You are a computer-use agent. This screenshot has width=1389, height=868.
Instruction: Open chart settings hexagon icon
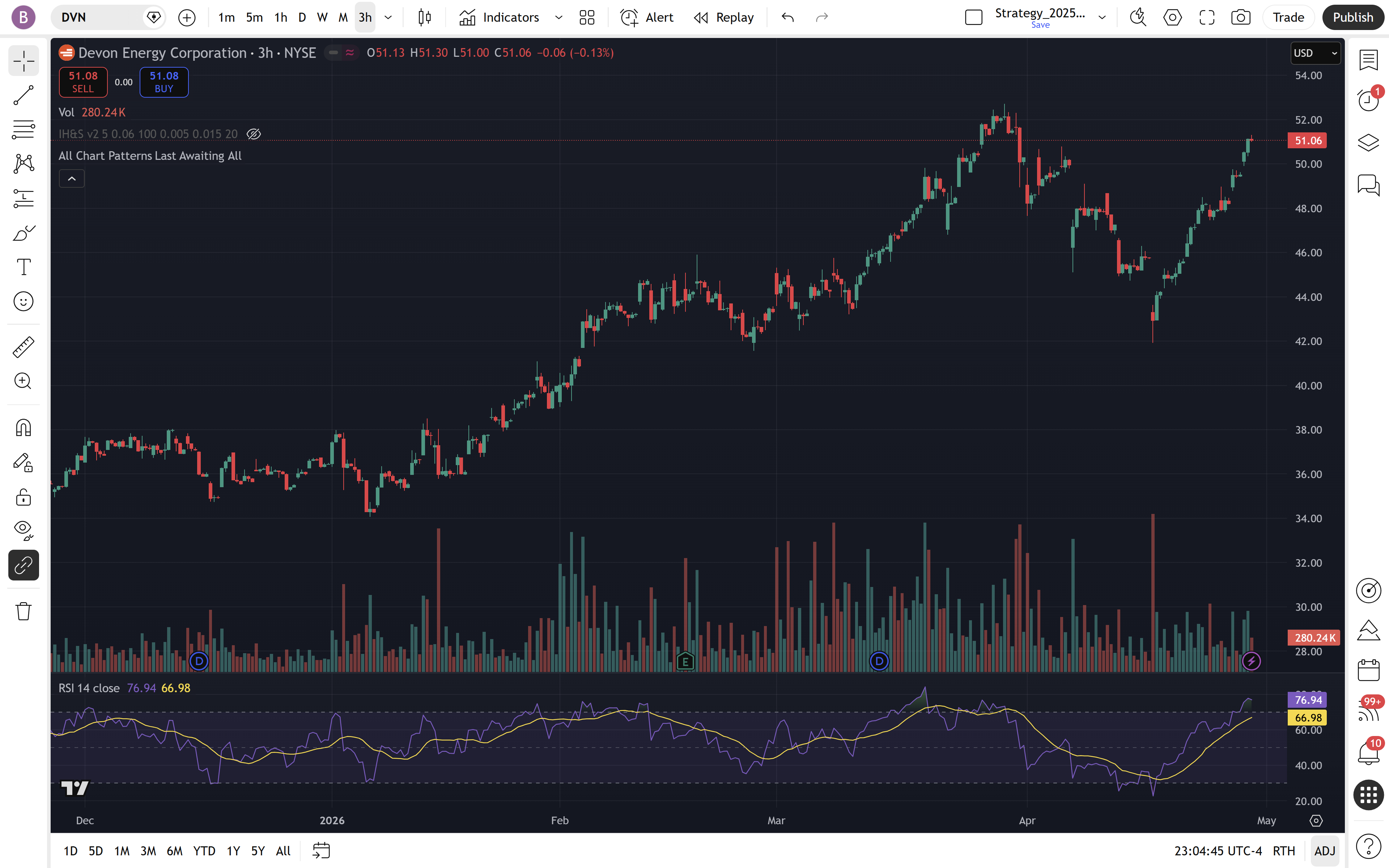click(1173, 18)
